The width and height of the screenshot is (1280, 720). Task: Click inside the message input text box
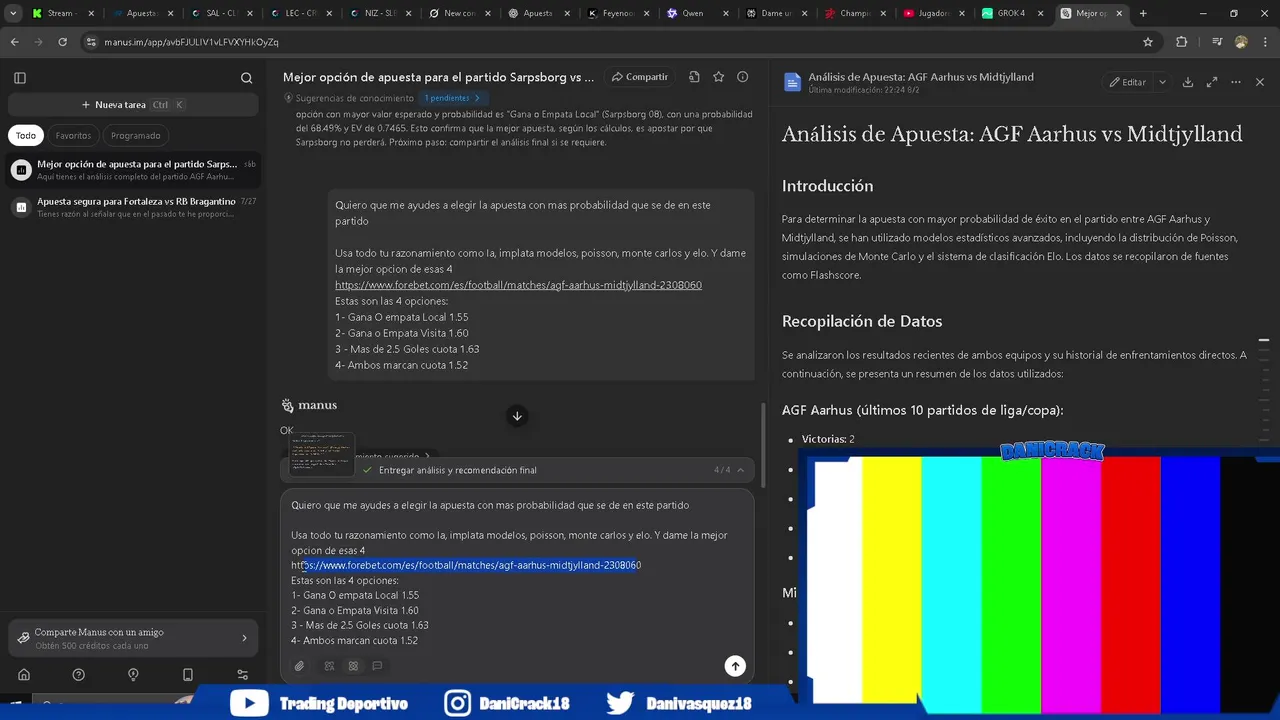[517, 572]
